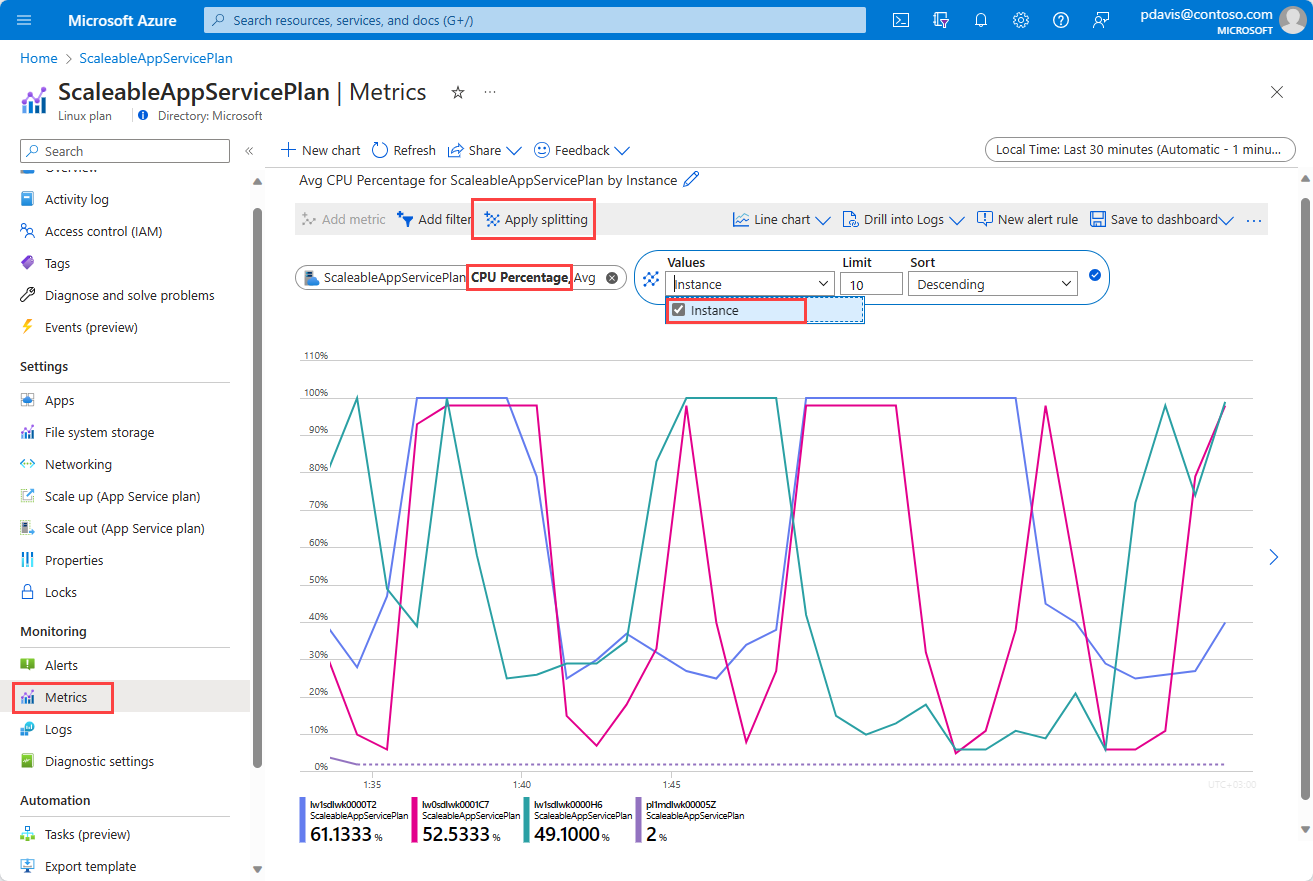Open Alerts in Monitoring menu
1313x881 pixels.
(61, 665)
